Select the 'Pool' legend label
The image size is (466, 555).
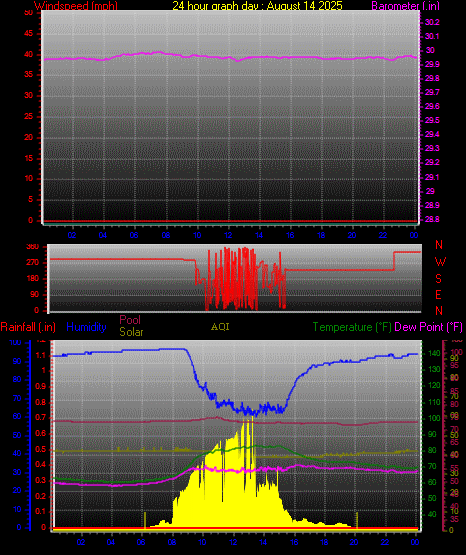130,320
